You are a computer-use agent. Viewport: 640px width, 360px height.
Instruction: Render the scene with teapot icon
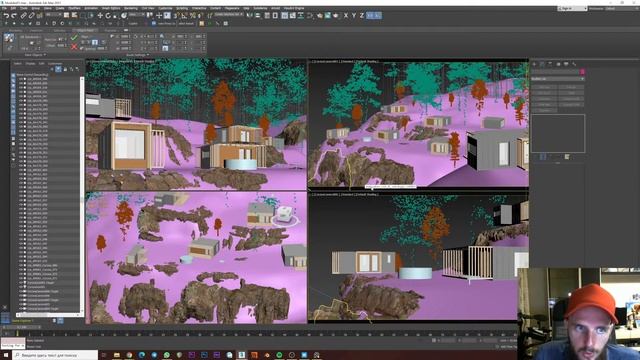click(x=336, y=16)
